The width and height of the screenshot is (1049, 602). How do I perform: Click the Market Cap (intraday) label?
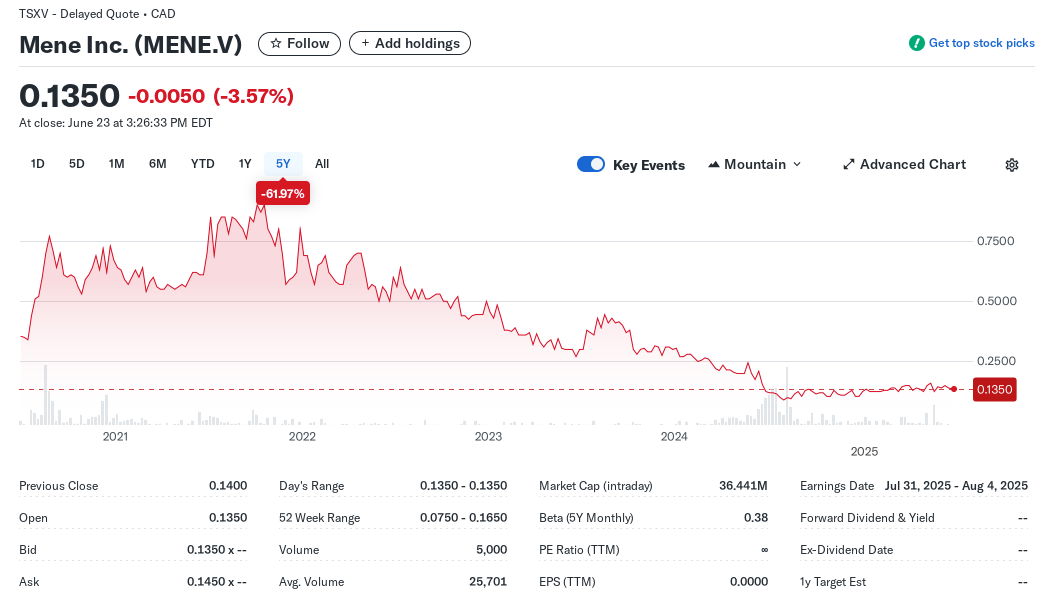(595, 486)
